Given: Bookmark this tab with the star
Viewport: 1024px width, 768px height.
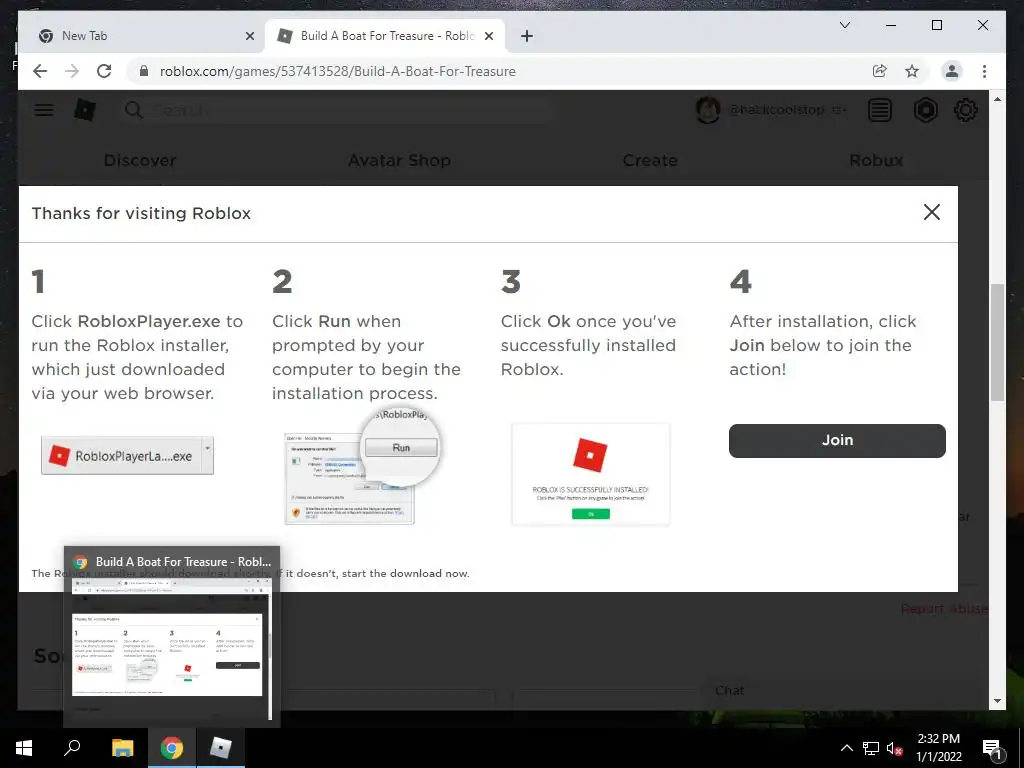Looking at the screenshot, I should tap(912, 71).
